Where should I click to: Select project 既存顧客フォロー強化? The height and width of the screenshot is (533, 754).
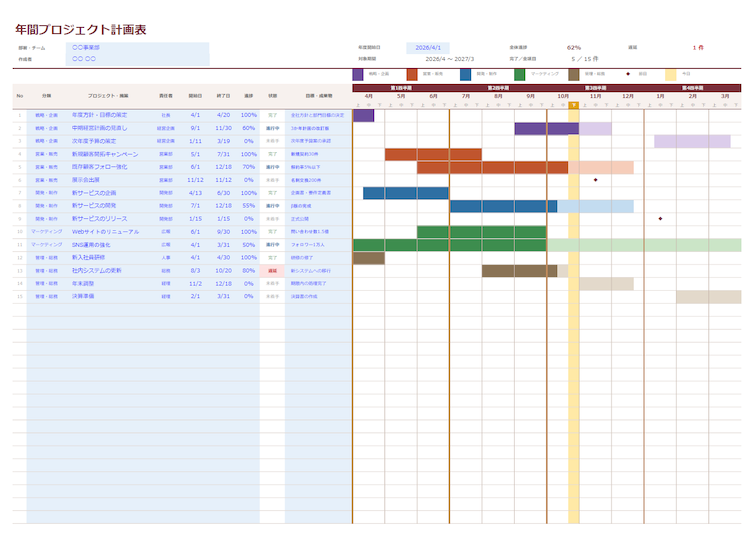pyautogui.click(x=100, y=167)
